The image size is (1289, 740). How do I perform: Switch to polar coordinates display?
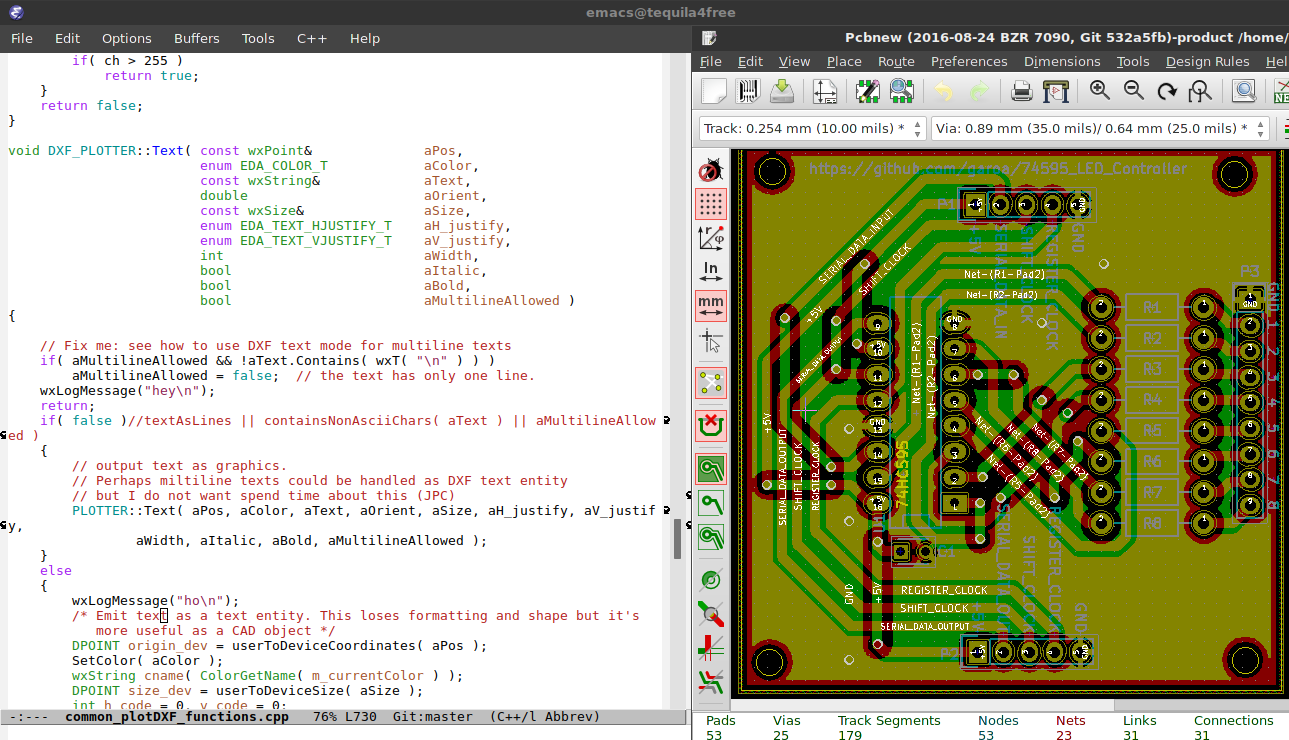711,238
